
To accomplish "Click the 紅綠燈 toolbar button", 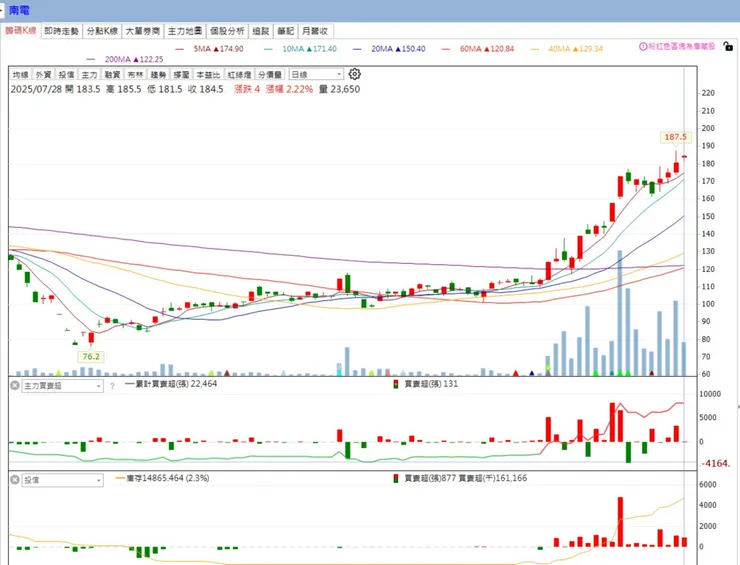I will 239,75.
